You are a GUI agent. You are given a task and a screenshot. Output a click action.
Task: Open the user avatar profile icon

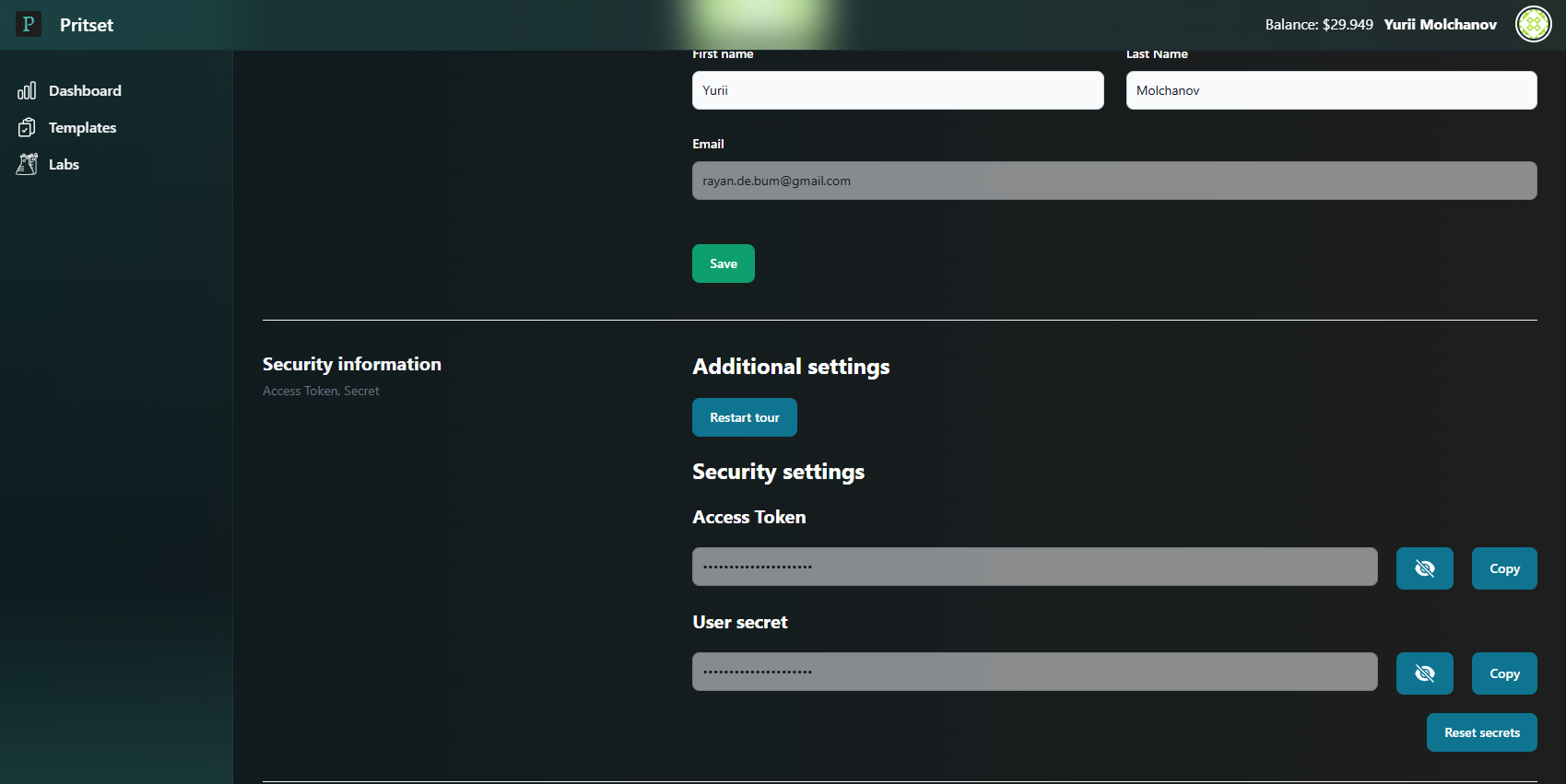[1533, 25]
